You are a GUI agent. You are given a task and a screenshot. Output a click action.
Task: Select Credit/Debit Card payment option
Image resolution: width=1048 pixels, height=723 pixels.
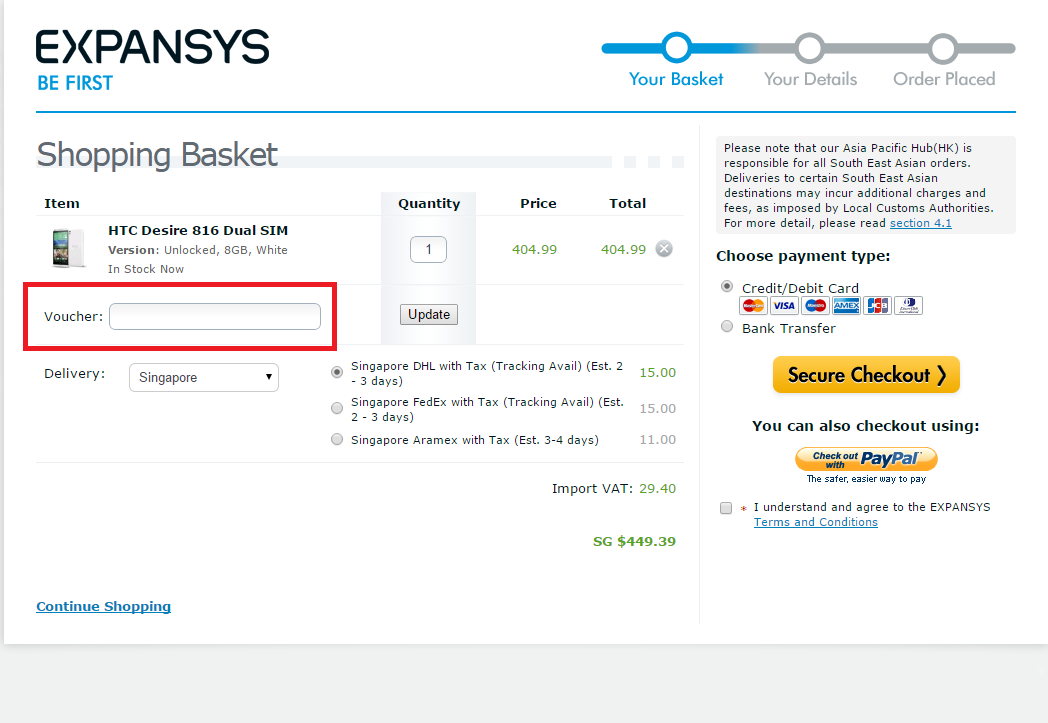(x=727, y=287)
